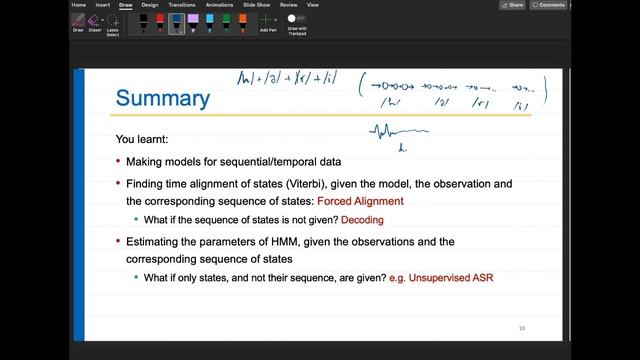Click the Share button
The image size is (640, 360).
512,5
